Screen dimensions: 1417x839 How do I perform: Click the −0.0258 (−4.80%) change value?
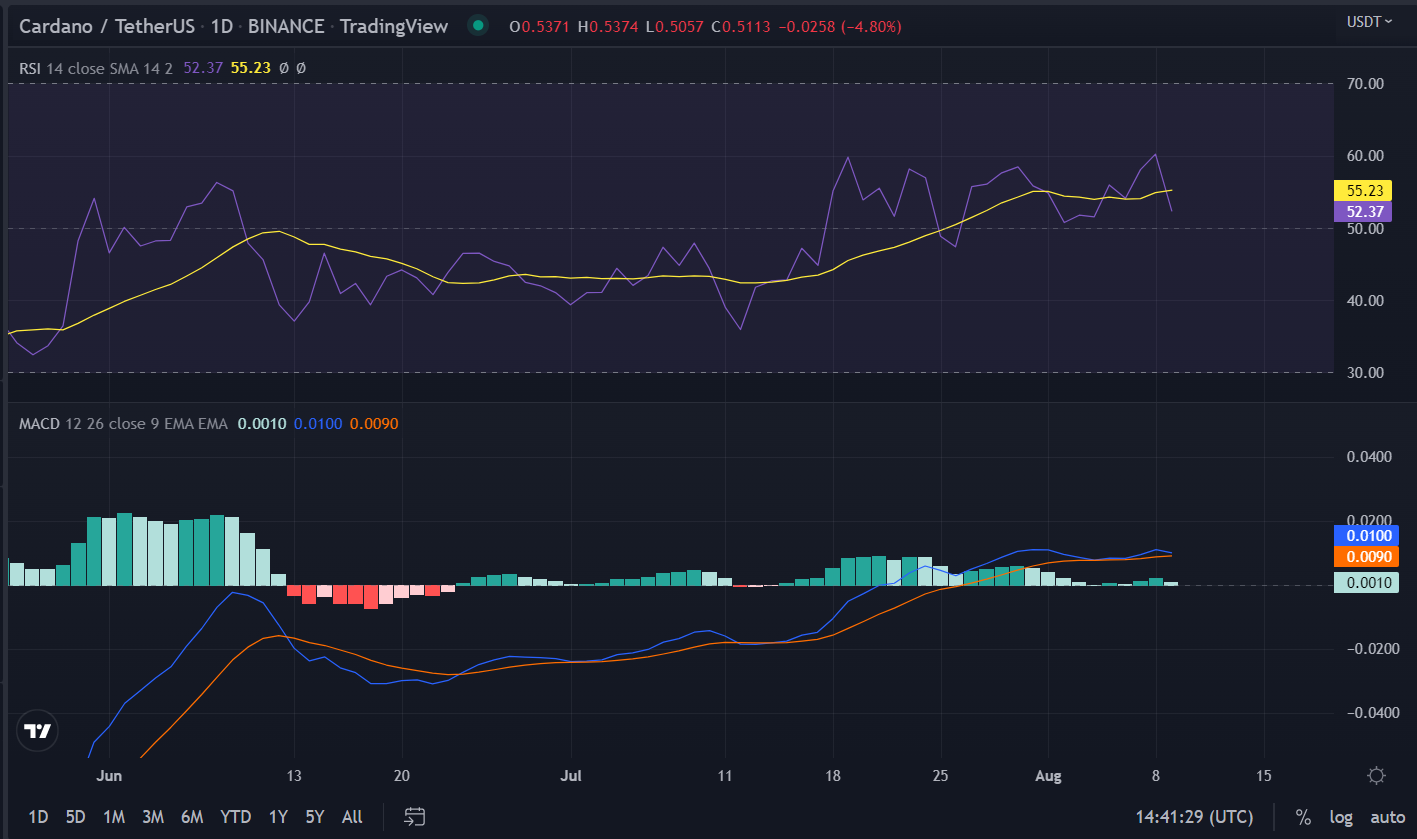(x=840, y=26)
